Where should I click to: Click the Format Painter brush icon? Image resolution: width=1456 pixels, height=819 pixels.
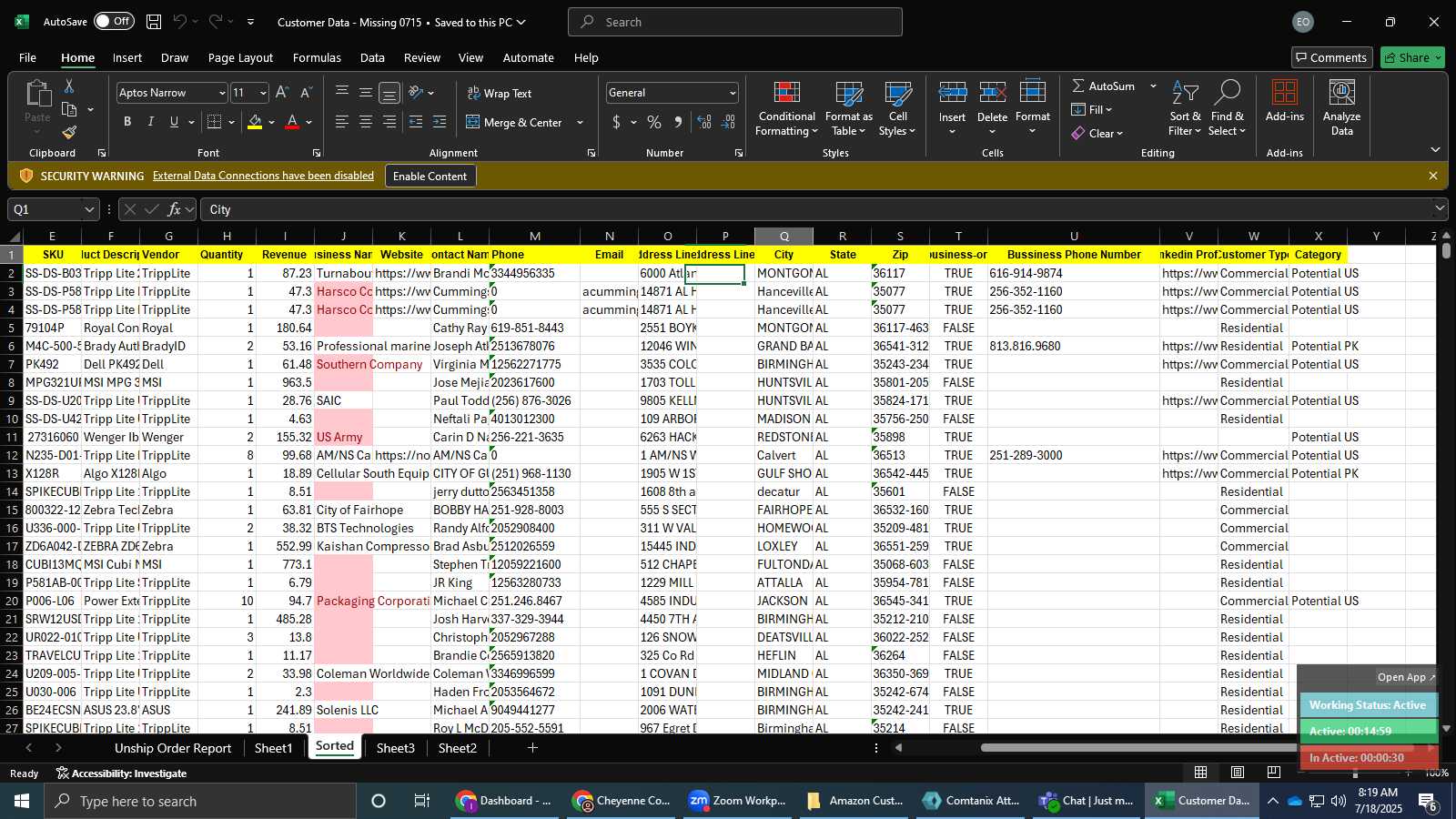[x=69, y=133]
